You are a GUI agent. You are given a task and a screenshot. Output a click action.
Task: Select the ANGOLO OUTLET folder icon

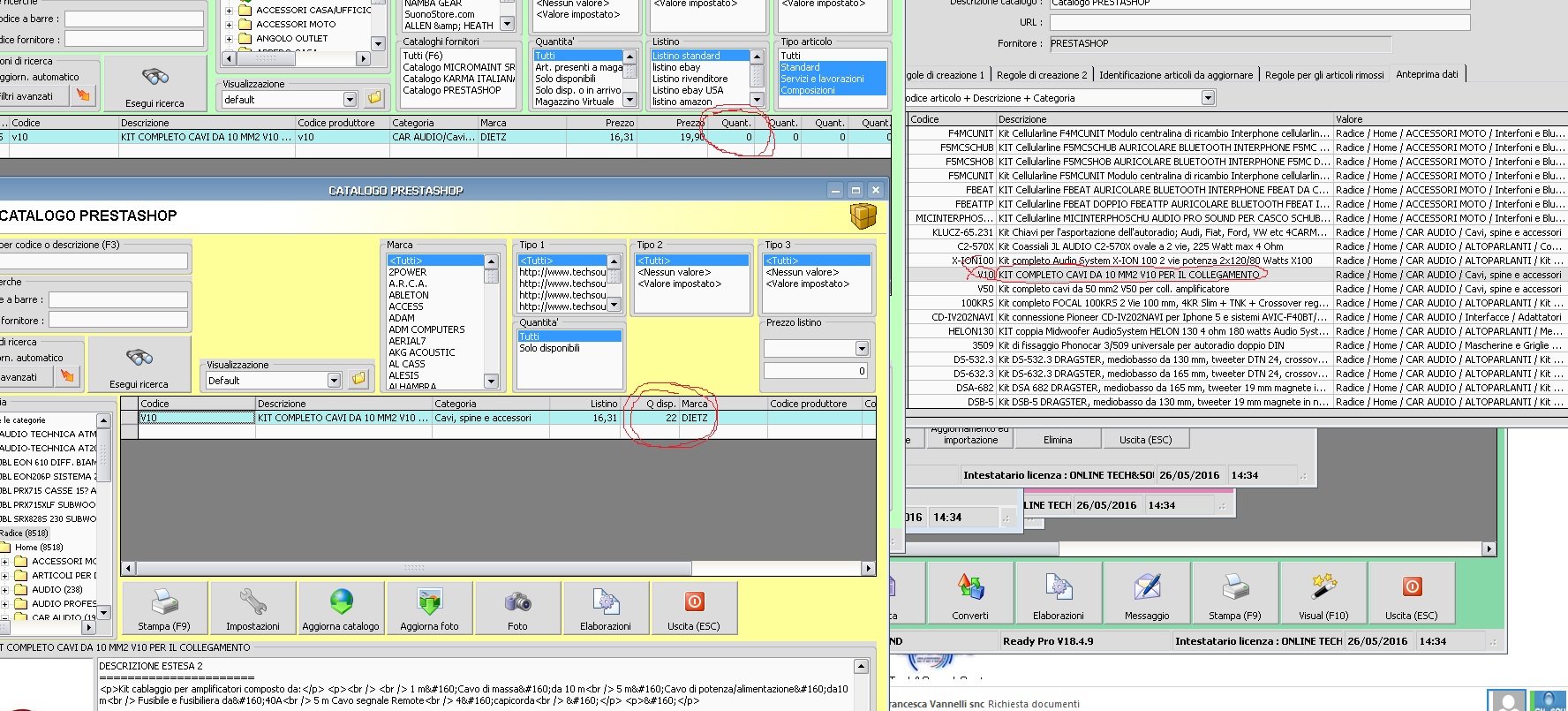point(246,39)
